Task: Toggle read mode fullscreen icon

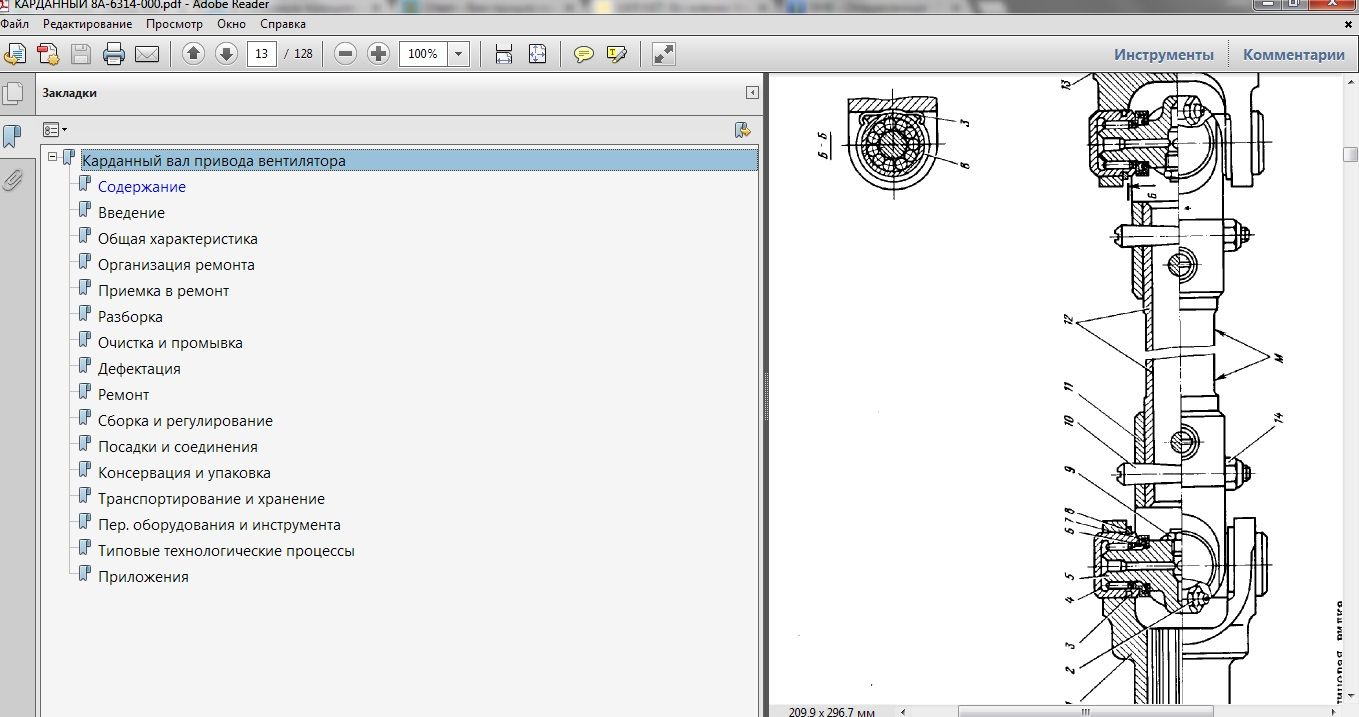Action: (x=663, y=54)
